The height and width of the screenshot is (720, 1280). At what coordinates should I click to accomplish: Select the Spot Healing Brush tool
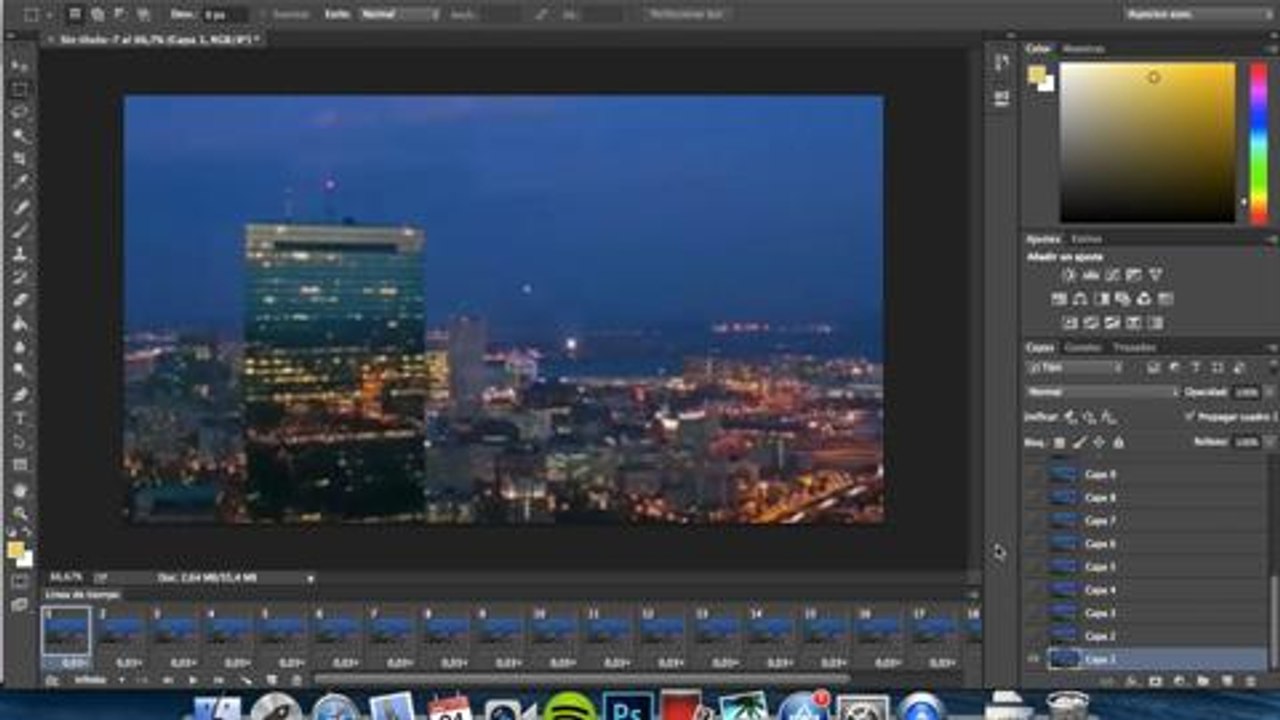19,206
